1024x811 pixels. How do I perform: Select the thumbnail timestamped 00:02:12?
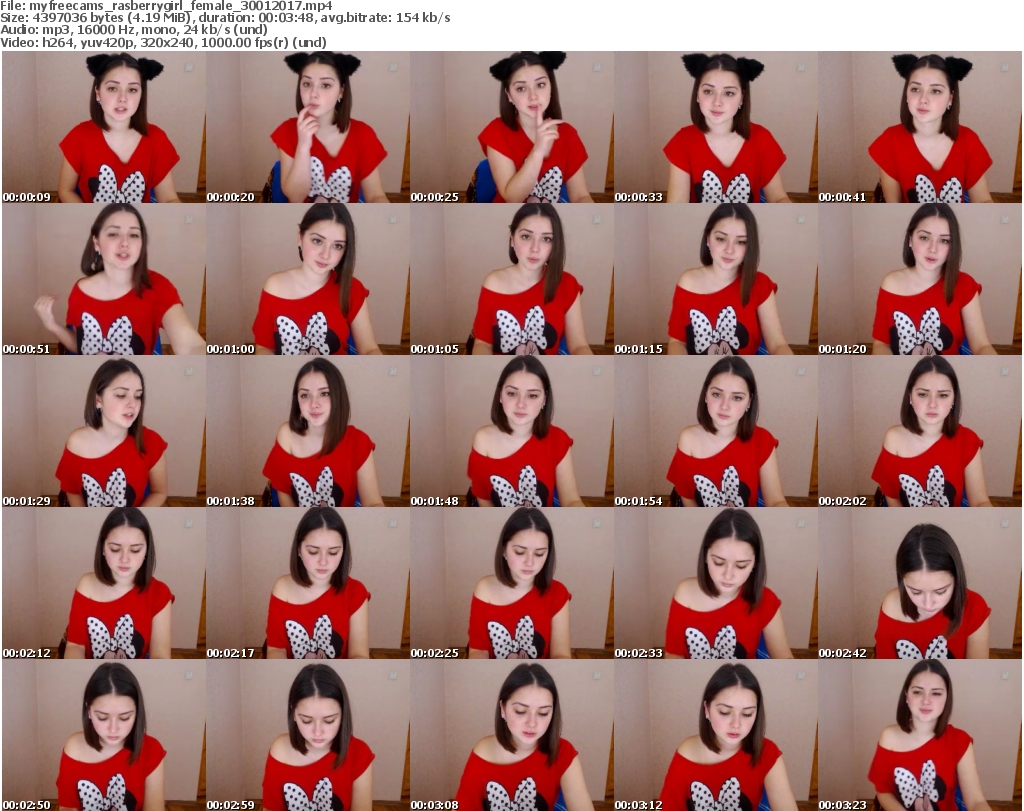pos(104,584)
